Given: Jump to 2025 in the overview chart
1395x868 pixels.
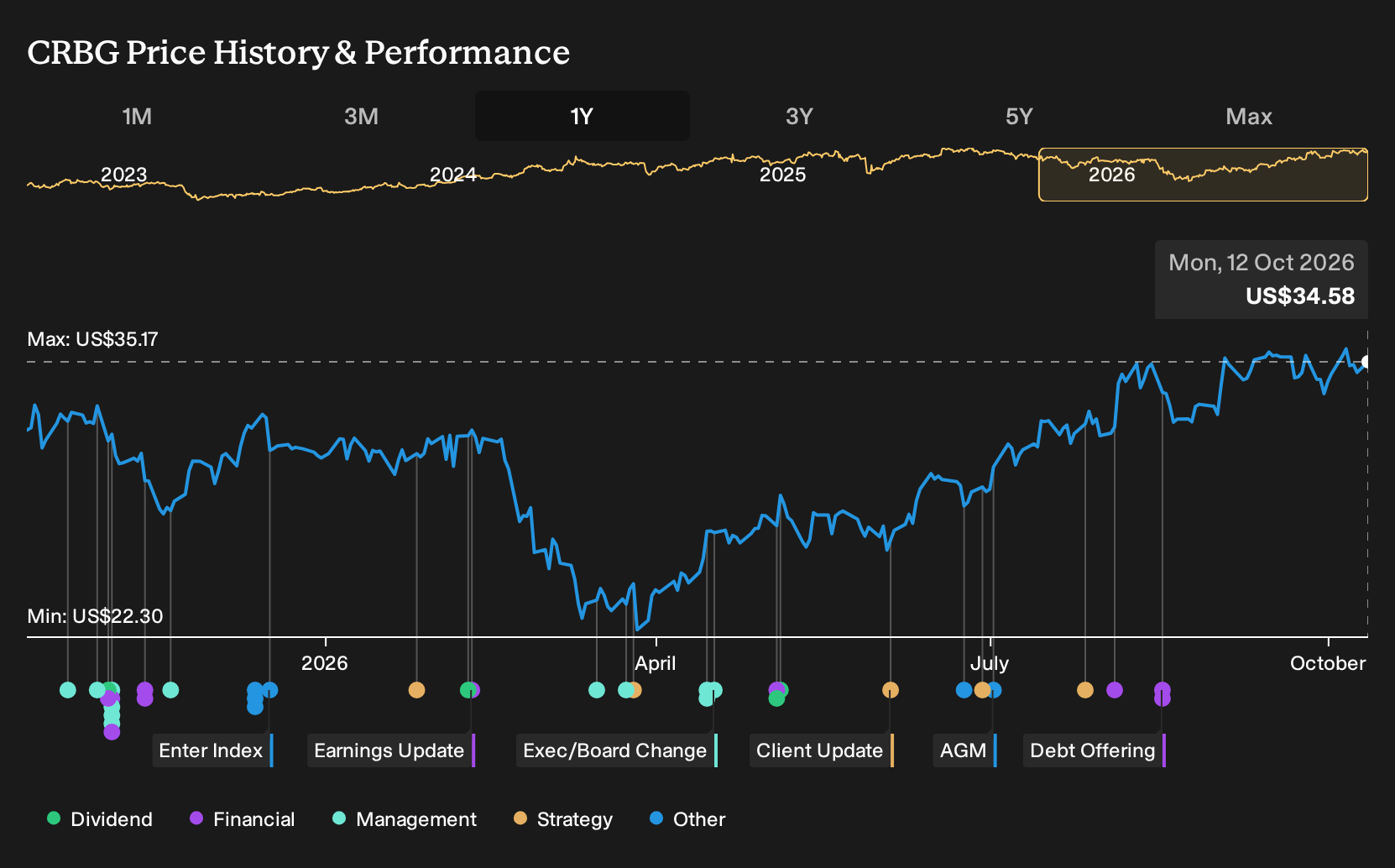Looking at the screenshot, I should 782,175.
